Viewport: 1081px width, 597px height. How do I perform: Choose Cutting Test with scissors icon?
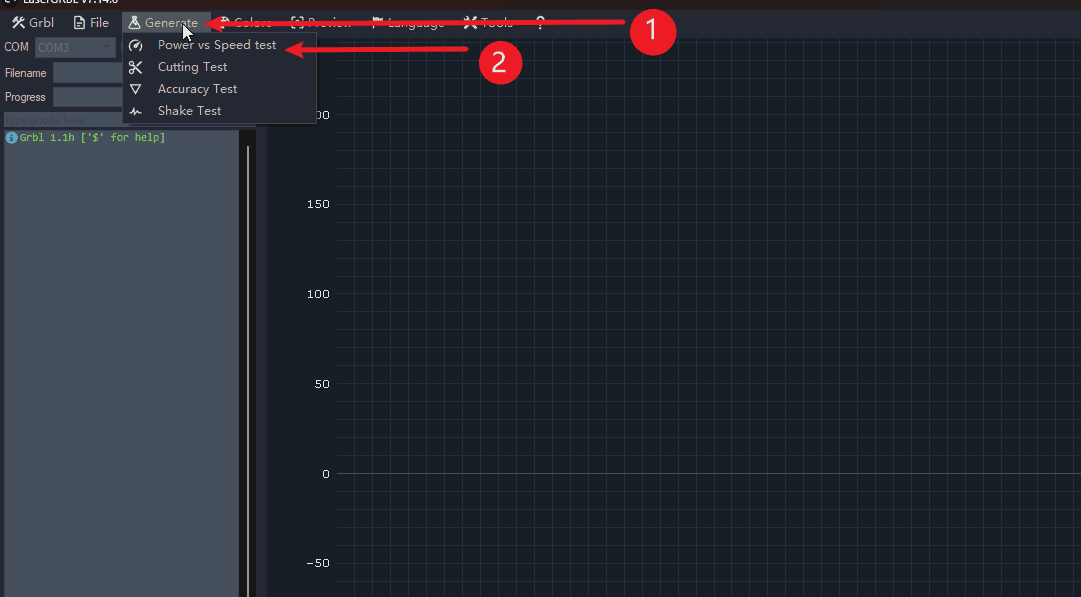[x=192, y=67]
